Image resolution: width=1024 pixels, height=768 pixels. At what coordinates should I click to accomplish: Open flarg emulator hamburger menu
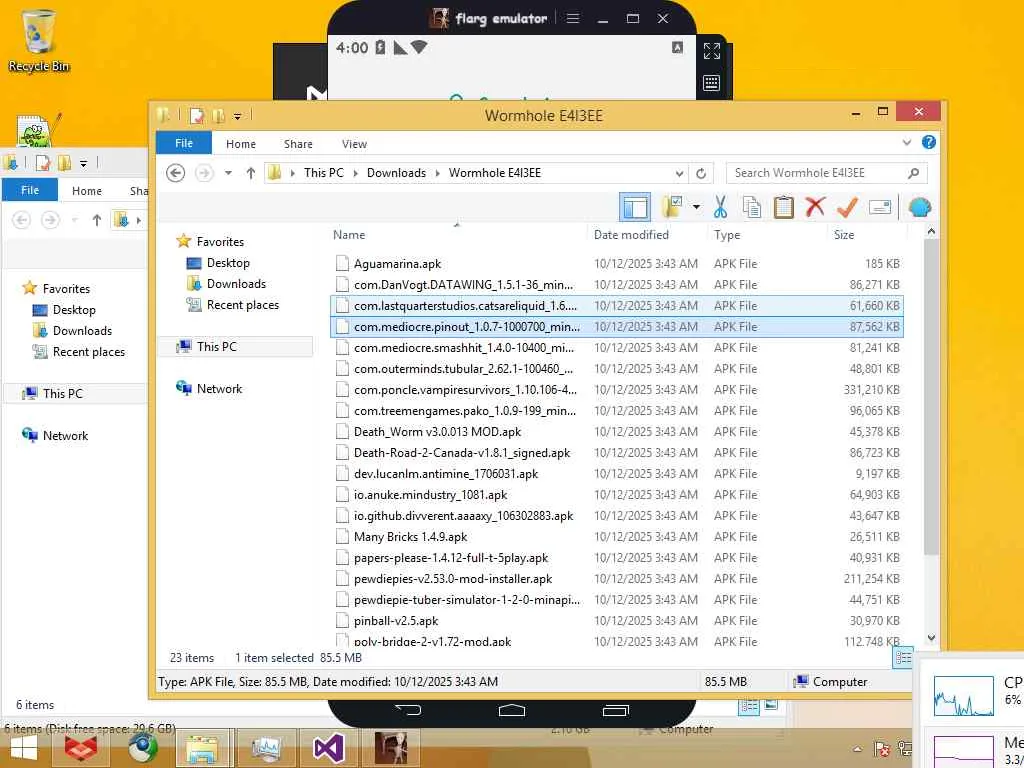[573, 18]
